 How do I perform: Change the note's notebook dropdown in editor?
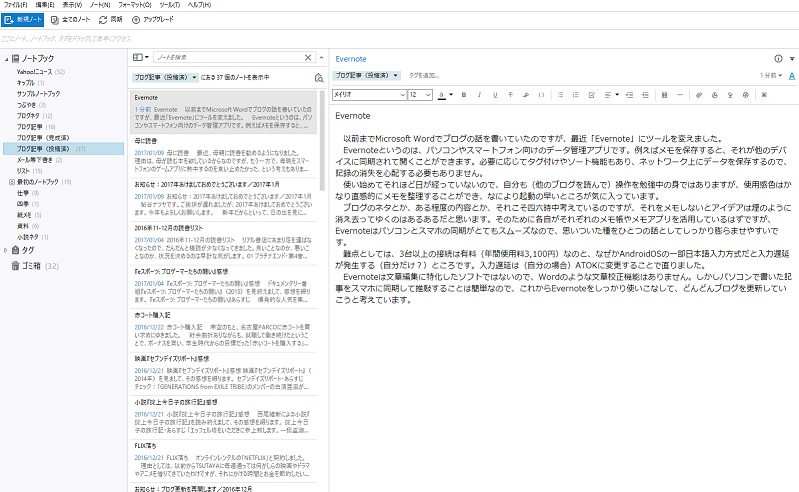coord(366,75)
